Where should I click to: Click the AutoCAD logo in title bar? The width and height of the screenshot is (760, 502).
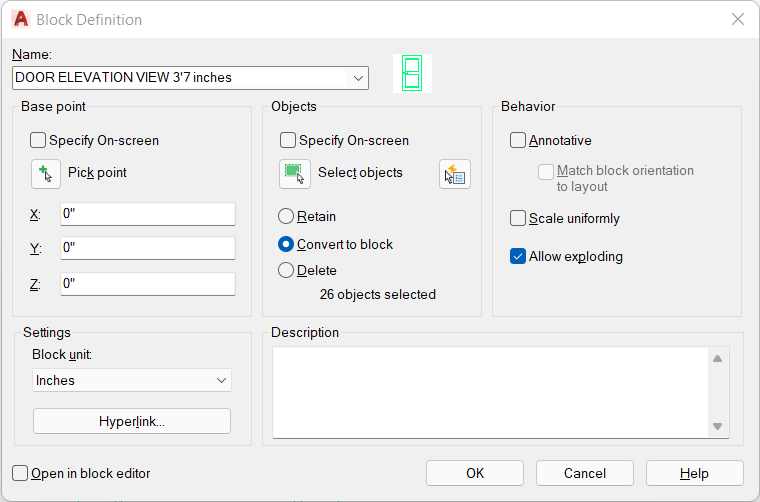pyautogui.click(x=21, y=19)
